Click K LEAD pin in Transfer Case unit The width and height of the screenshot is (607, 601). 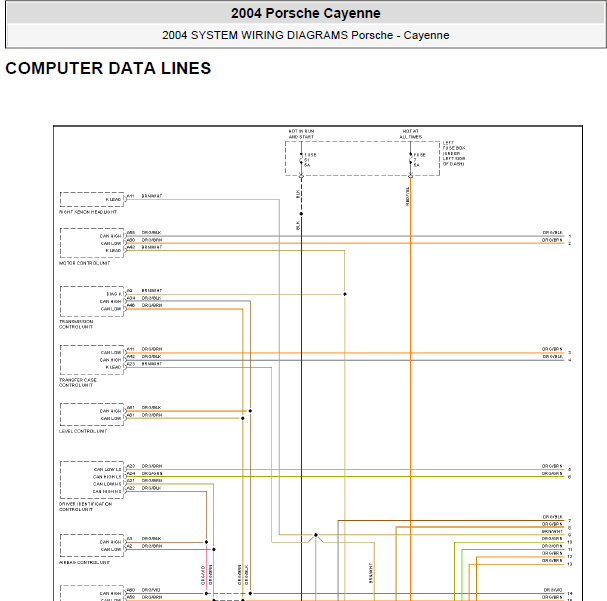pos(113,367)
